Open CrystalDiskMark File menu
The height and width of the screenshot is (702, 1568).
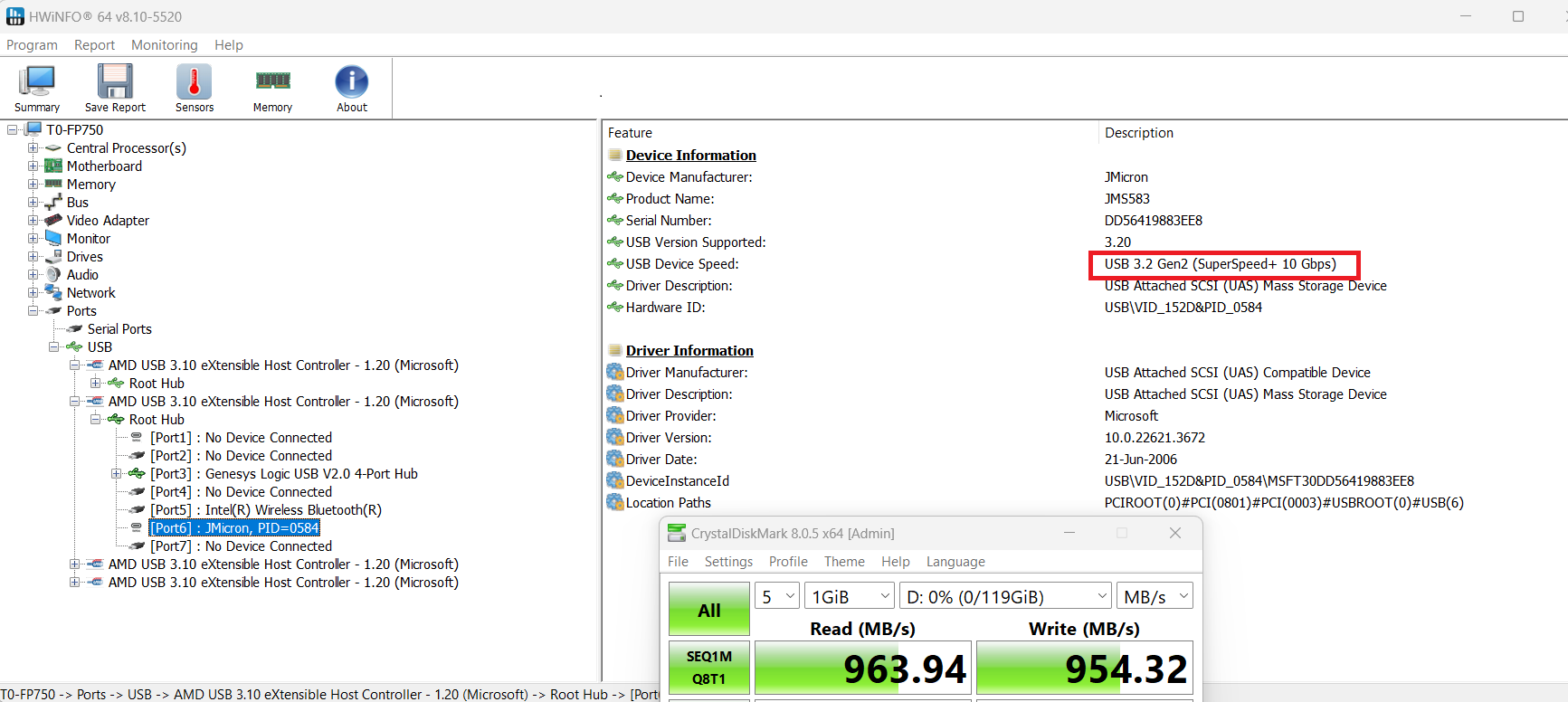point(678,562)
